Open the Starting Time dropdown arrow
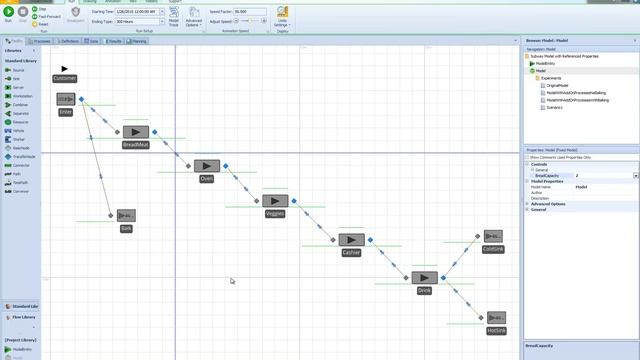This screenshot has height=360, width=640. pos(162,12)
